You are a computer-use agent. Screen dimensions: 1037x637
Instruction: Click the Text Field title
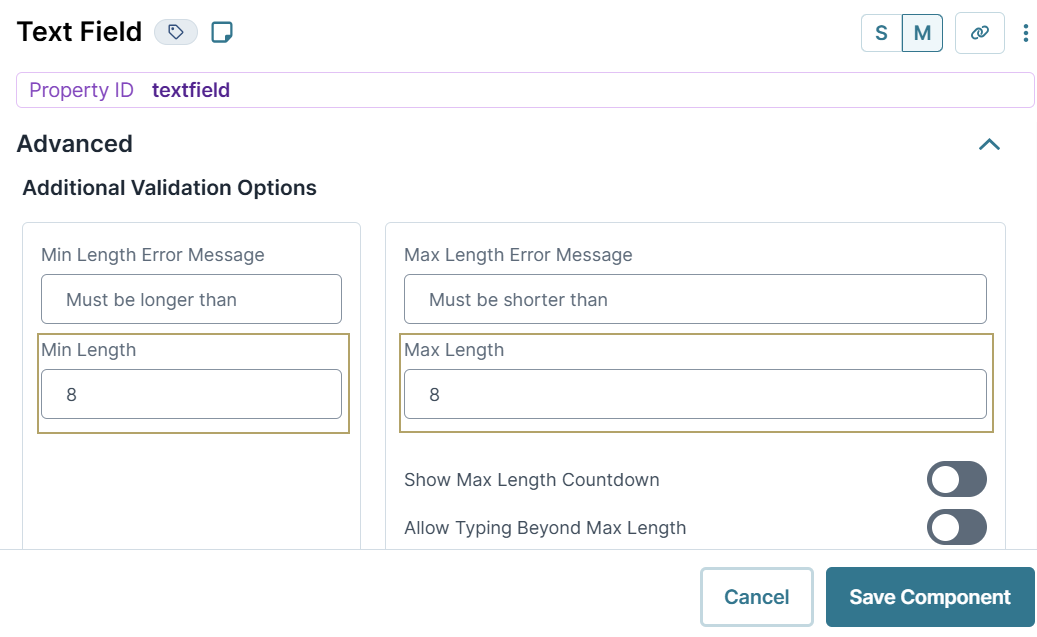click(x=79, y=32)
